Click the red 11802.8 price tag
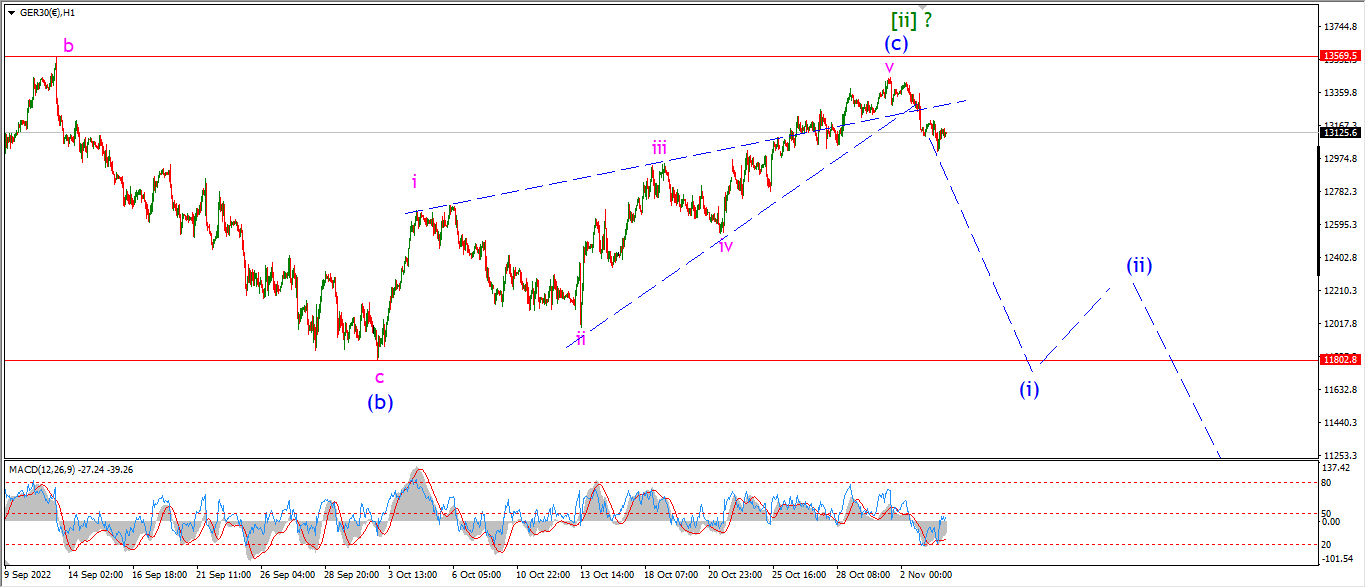Viewport: 1366px width, 588px height. (1338, 359)
